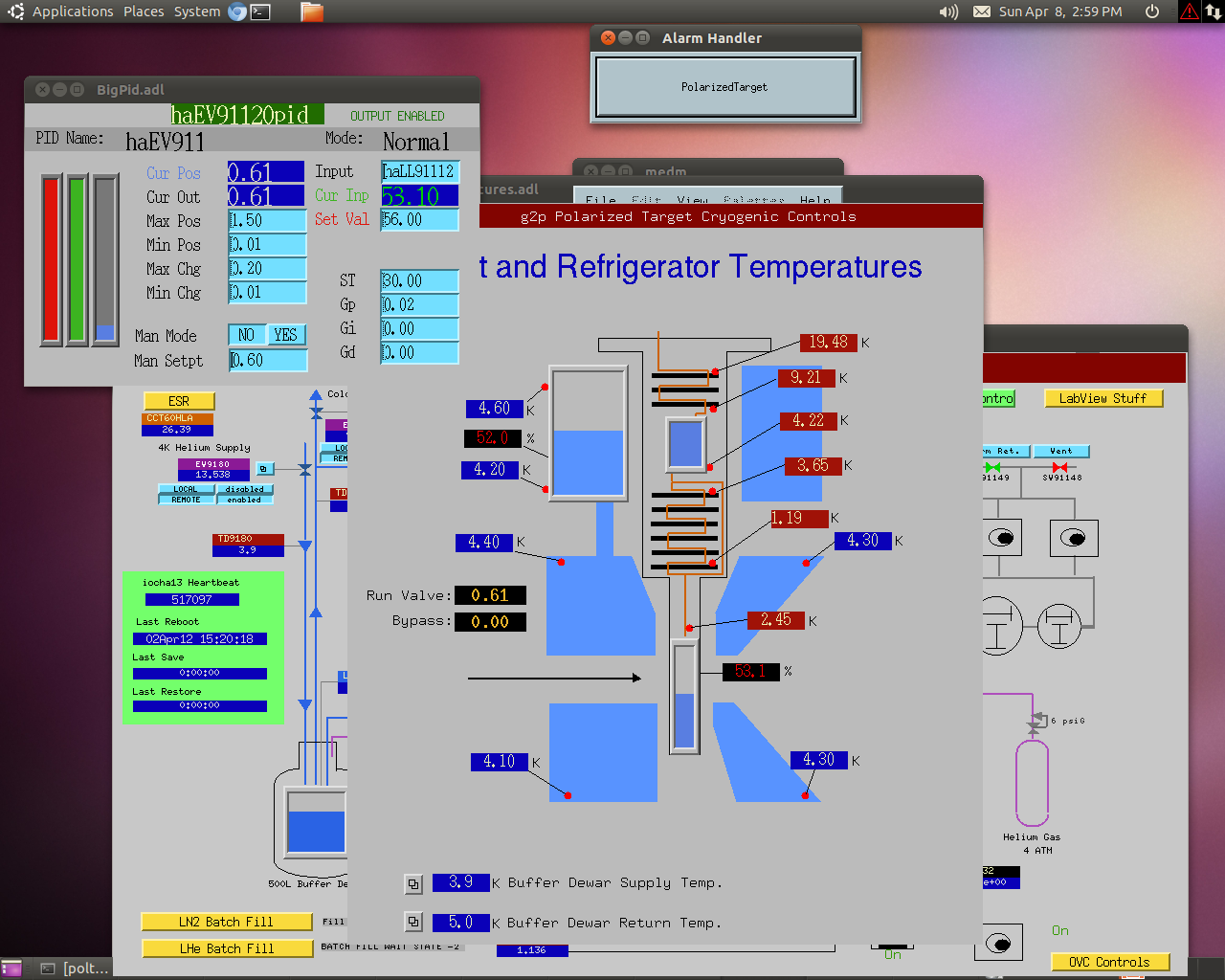Edit the ST field value 30.00
Viewport: 1225px width, 980px height.
pos(420,280)
